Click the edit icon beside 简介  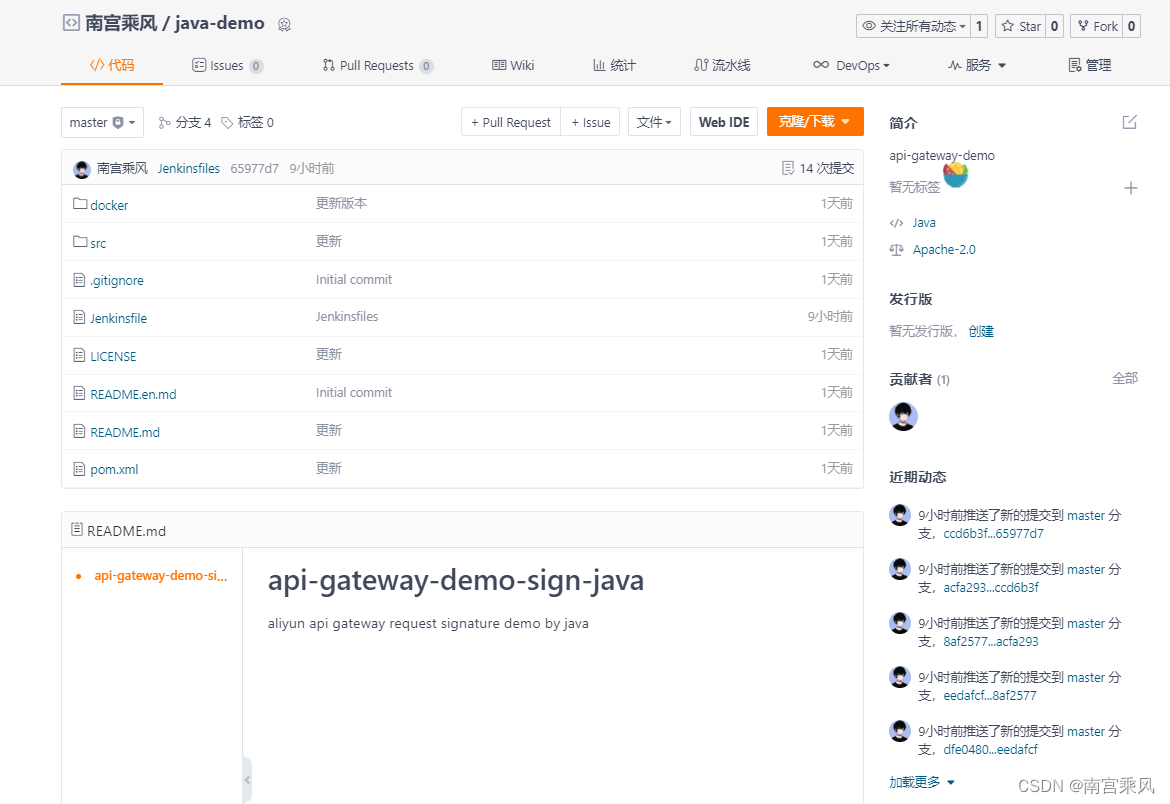pyautogui.click(x=1130, y=122)
